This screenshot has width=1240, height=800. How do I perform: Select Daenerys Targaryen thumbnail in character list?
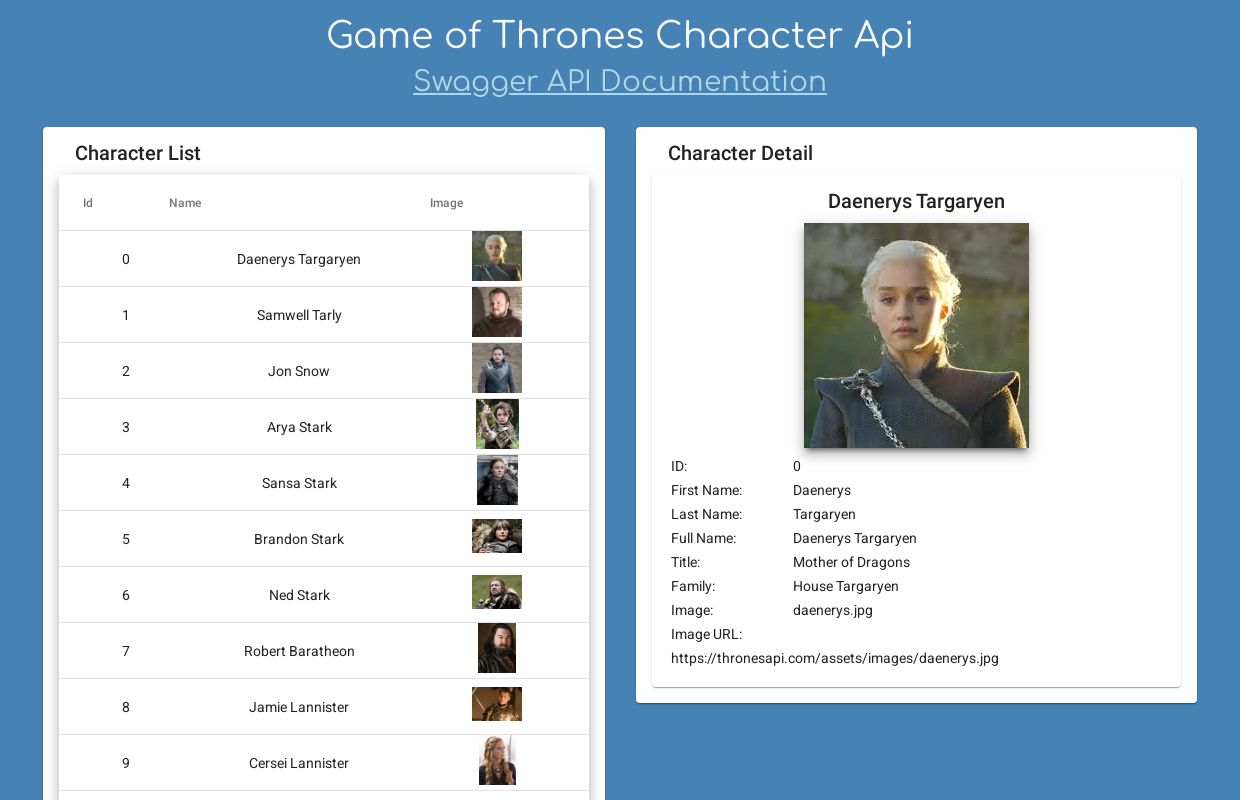(497, 256)
